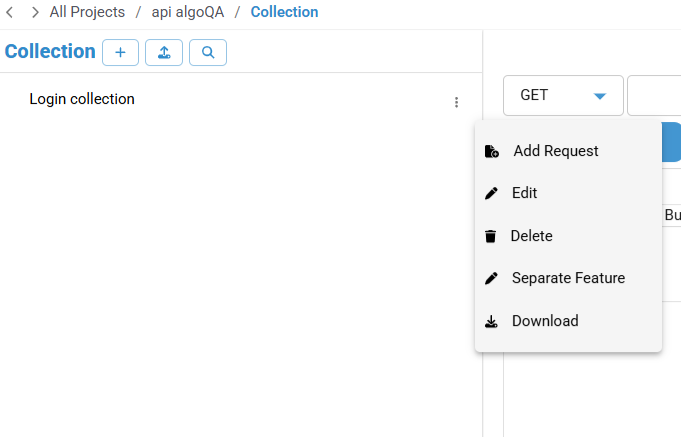Choose Separate Feature menu option
681x437 pixels.
(569, 278)
